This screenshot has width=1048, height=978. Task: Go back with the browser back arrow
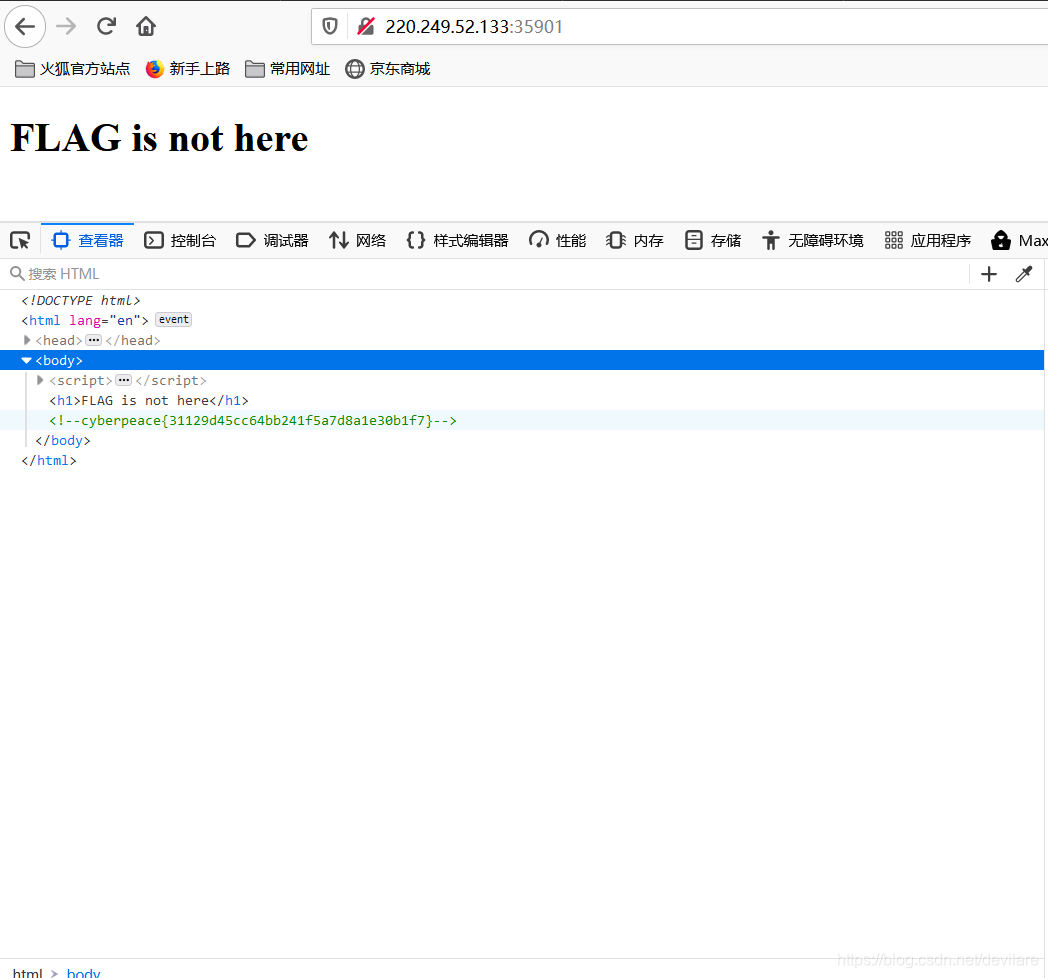coord(25,27)
